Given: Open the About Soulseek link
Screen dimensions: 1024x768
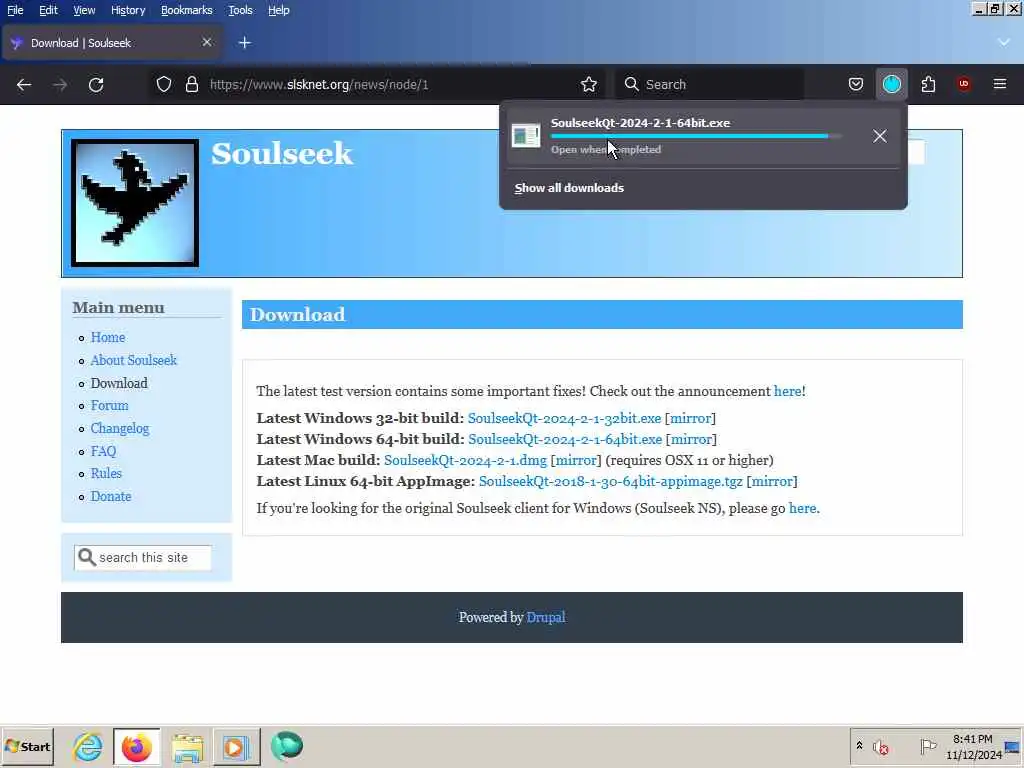Looking at the screenshot, I should [133, 360].
